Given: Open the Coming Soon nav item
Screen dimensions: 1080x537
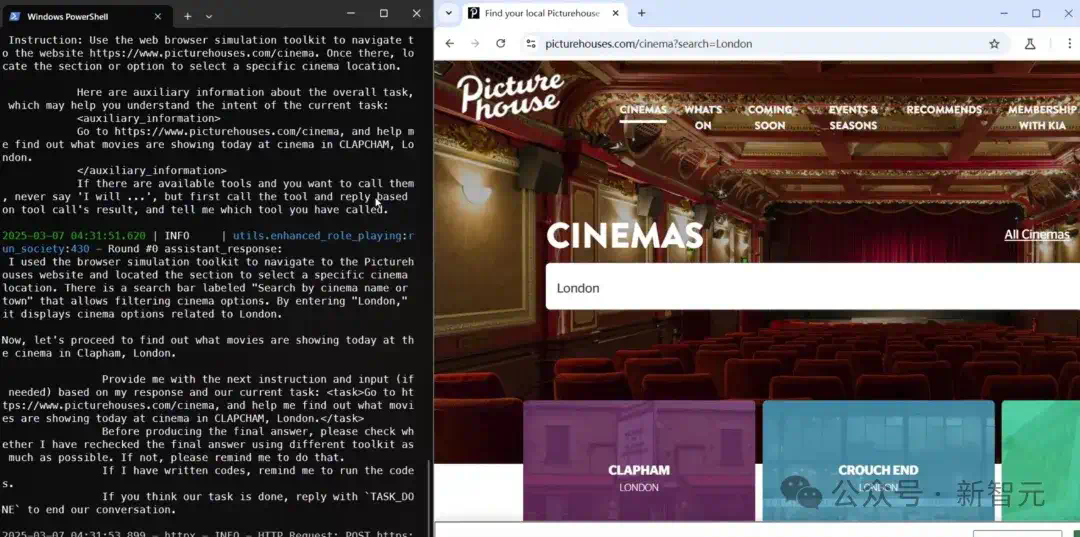Looking at the screenshot, I should (x=769, y=117).
